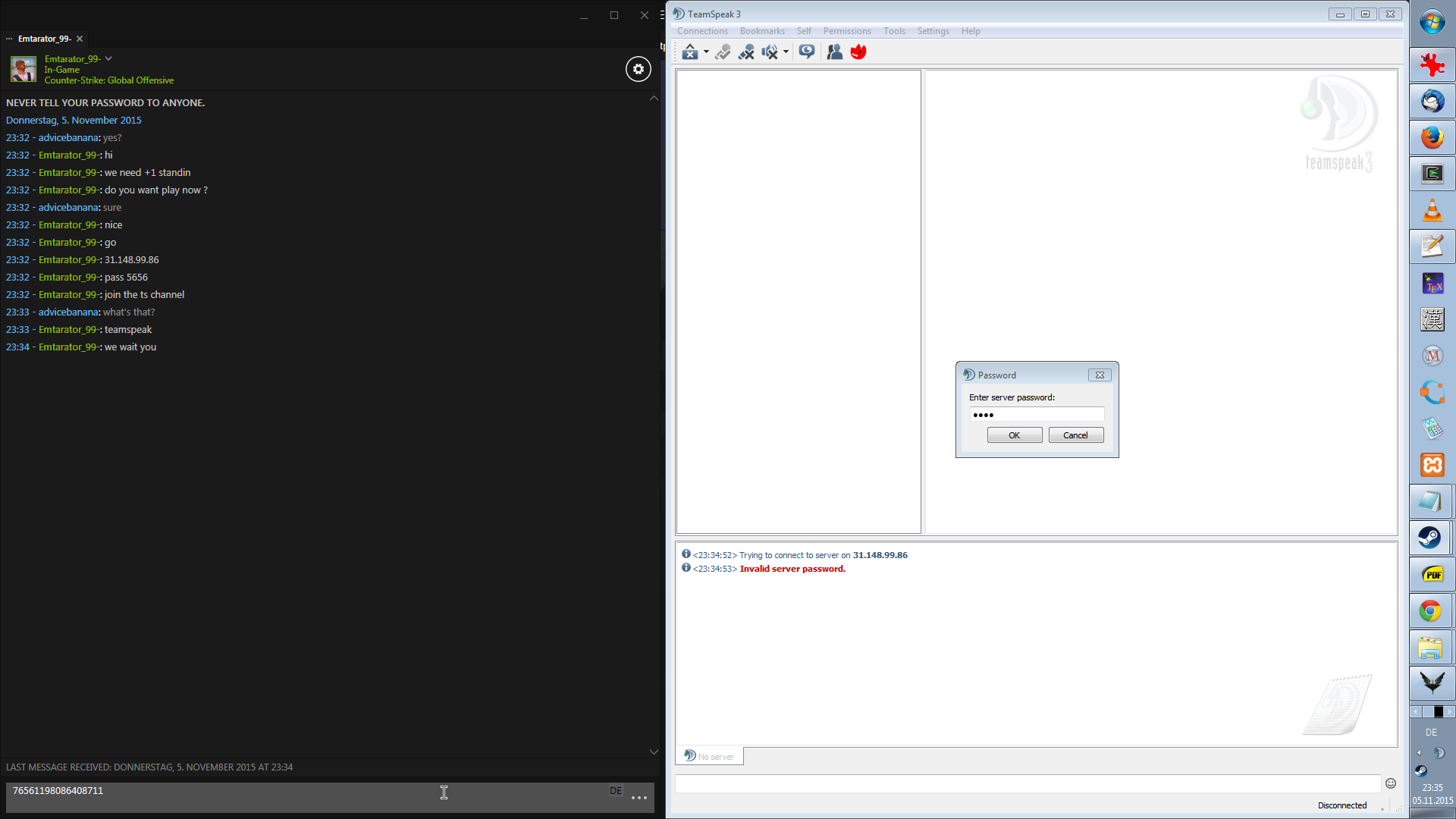Expand the speaker mute dropdown arrow
Image resolution: width=1456 pixels, height=819 pixels.
tap(786, 52)
